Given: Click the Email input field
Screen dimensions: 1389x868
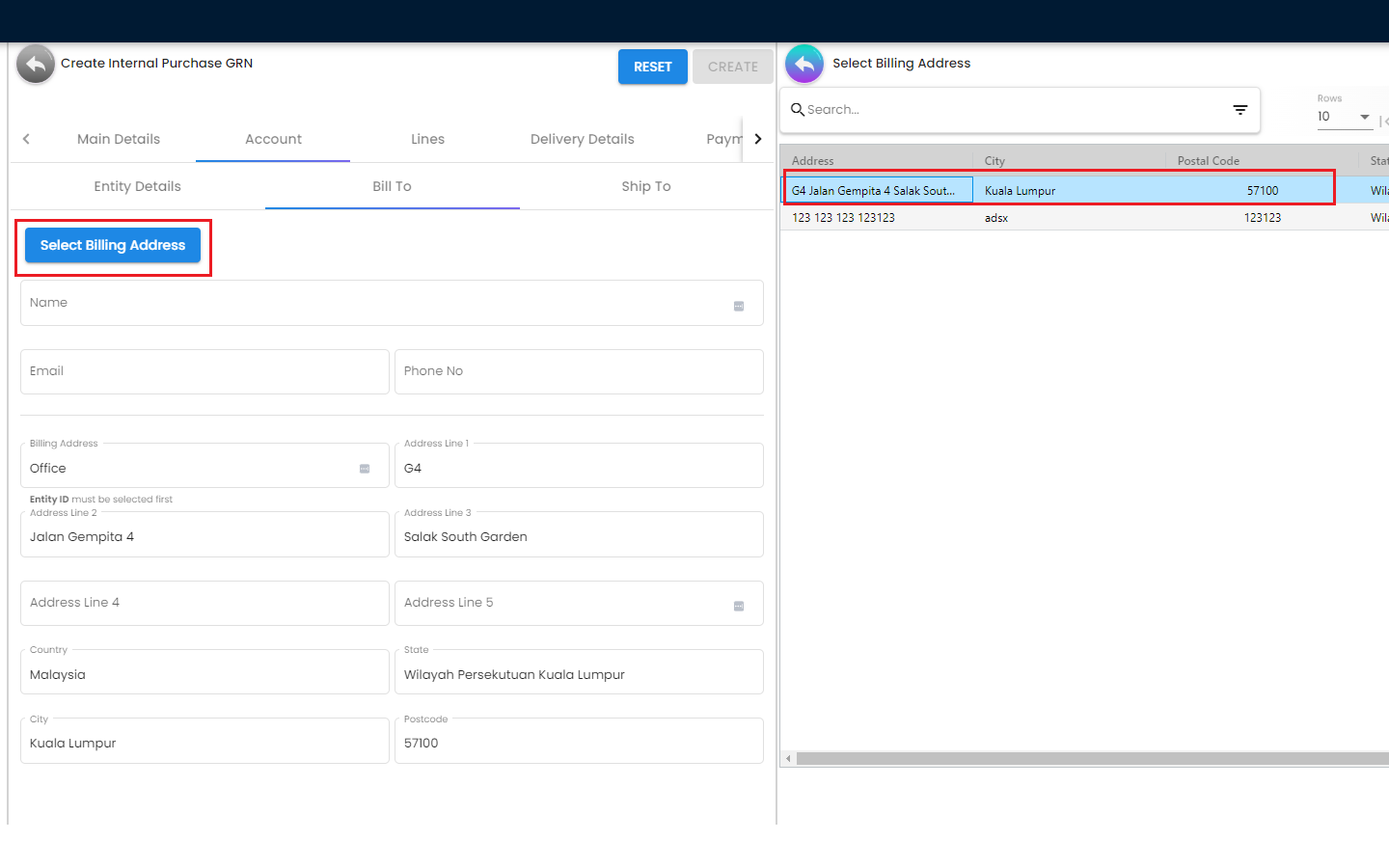Looking at the screenshot, I should click(204, 371).
